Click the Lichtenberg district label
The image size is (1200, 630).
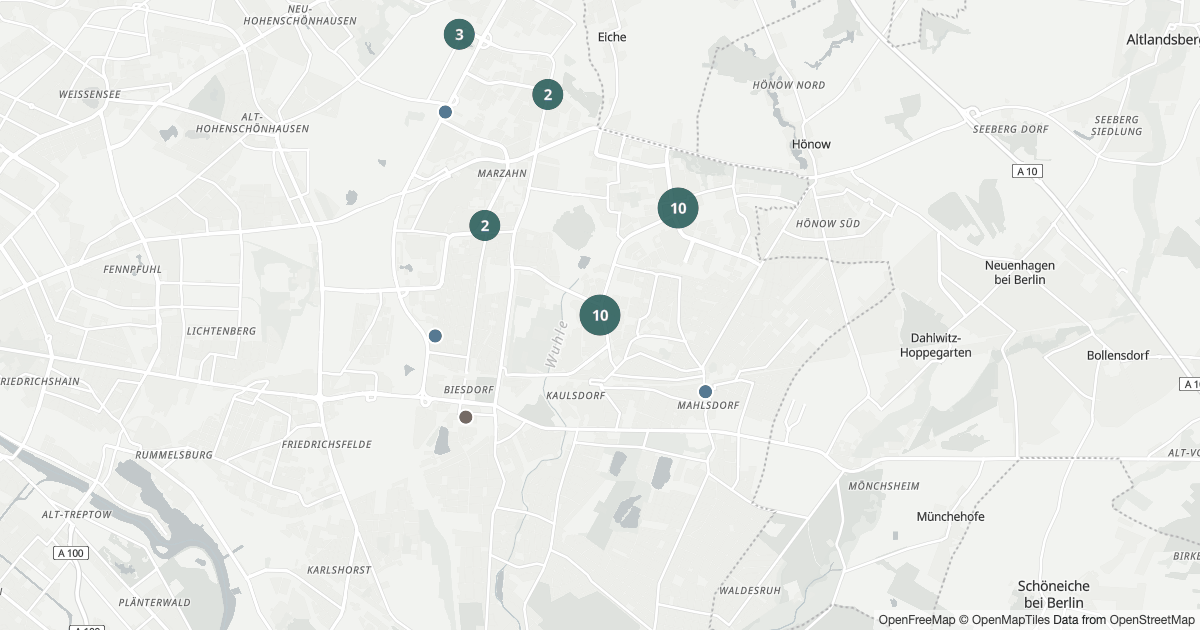tap(221, 331)
